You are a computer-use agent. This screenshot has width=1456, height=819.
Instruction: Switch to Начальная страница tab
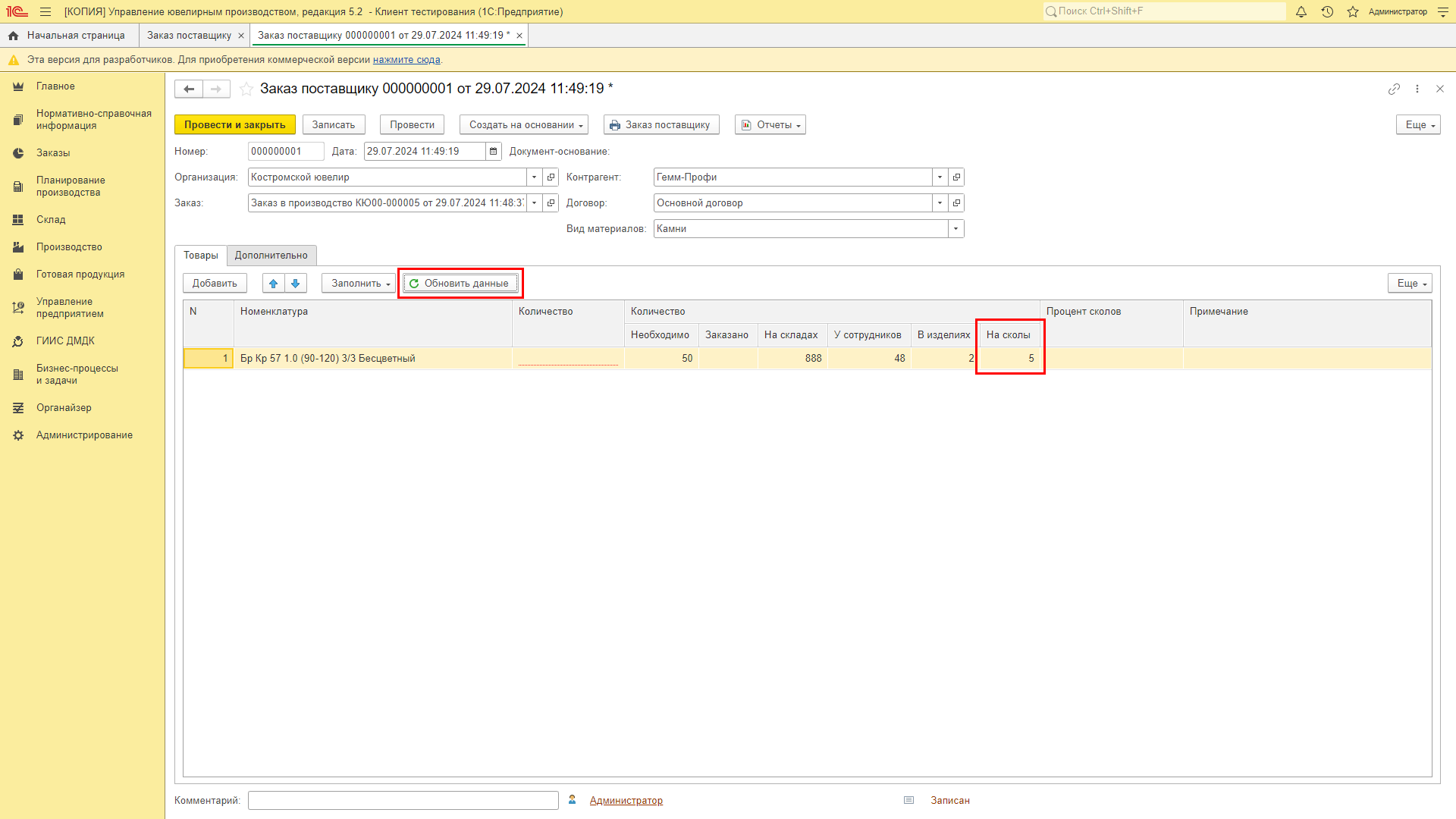click(x=69, y=36)
